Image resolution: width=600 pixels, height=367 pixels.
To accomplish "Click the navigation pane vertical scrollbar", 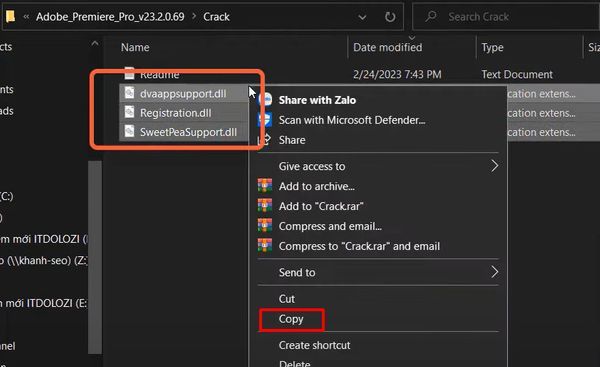I will pyautogui.click(x=95, y=256).
